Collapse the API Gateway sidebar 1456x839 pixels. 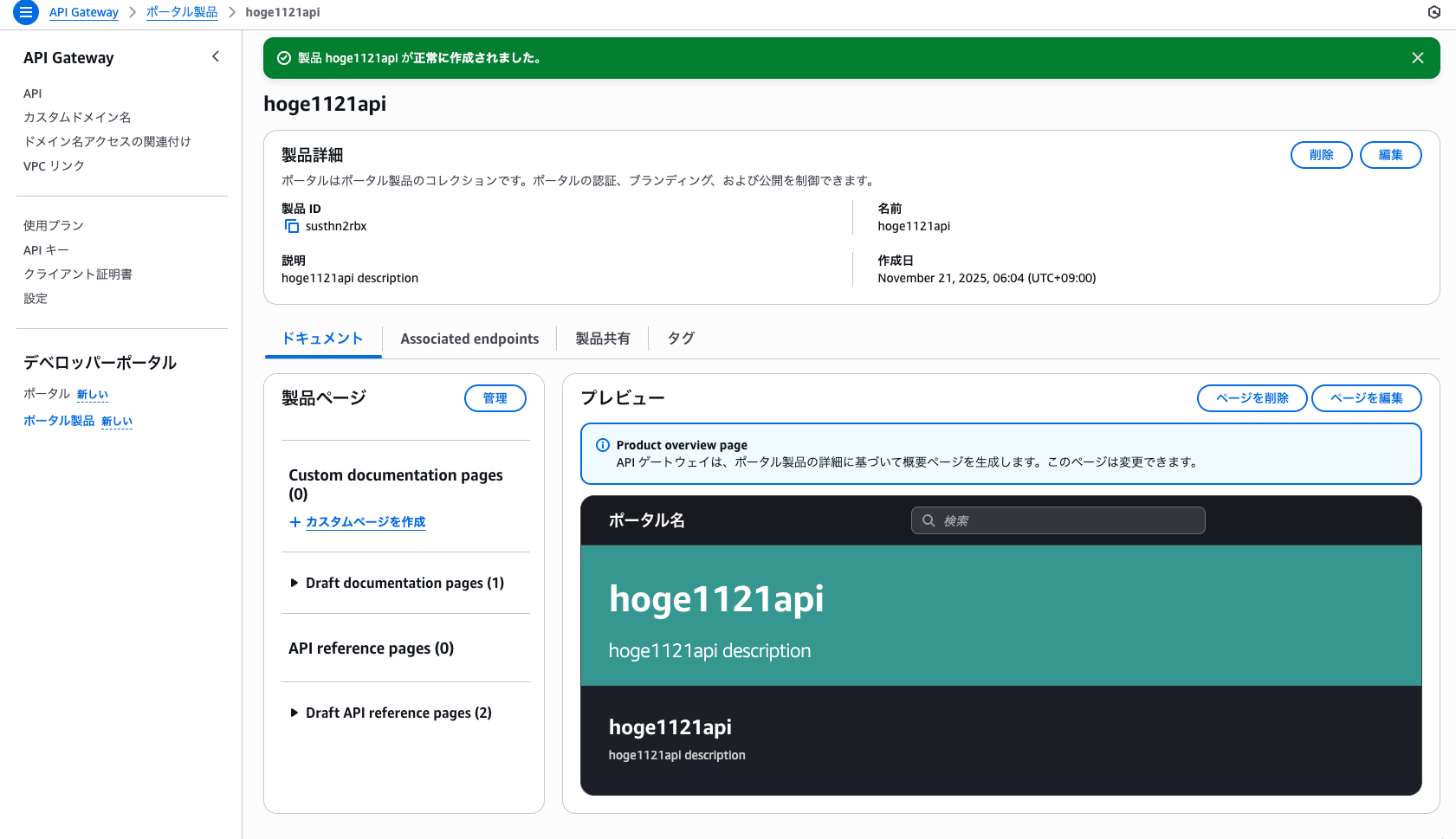[x=216, y=57]
